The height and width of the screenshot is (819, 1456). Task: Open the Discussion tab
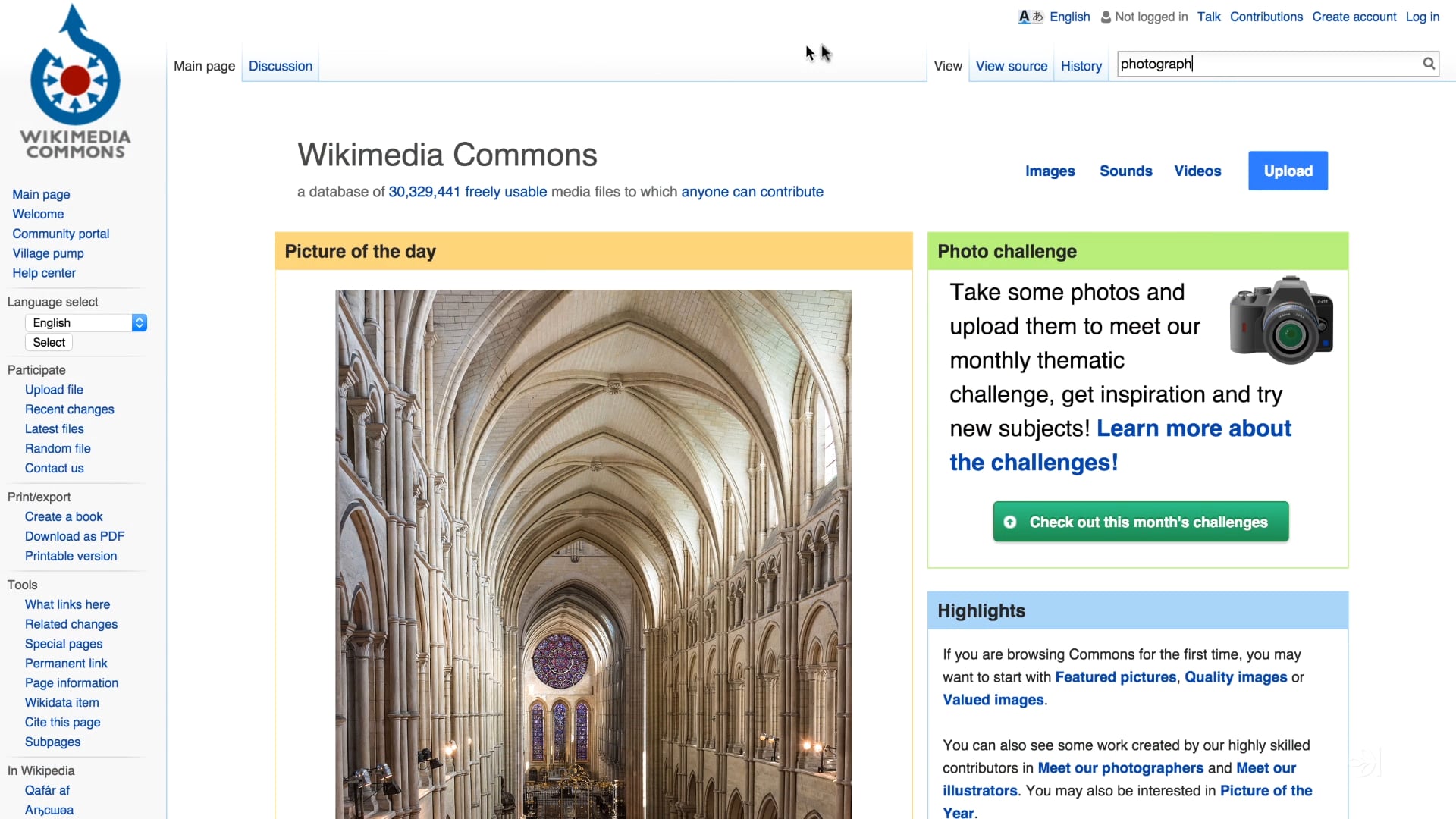coord(280,66)
